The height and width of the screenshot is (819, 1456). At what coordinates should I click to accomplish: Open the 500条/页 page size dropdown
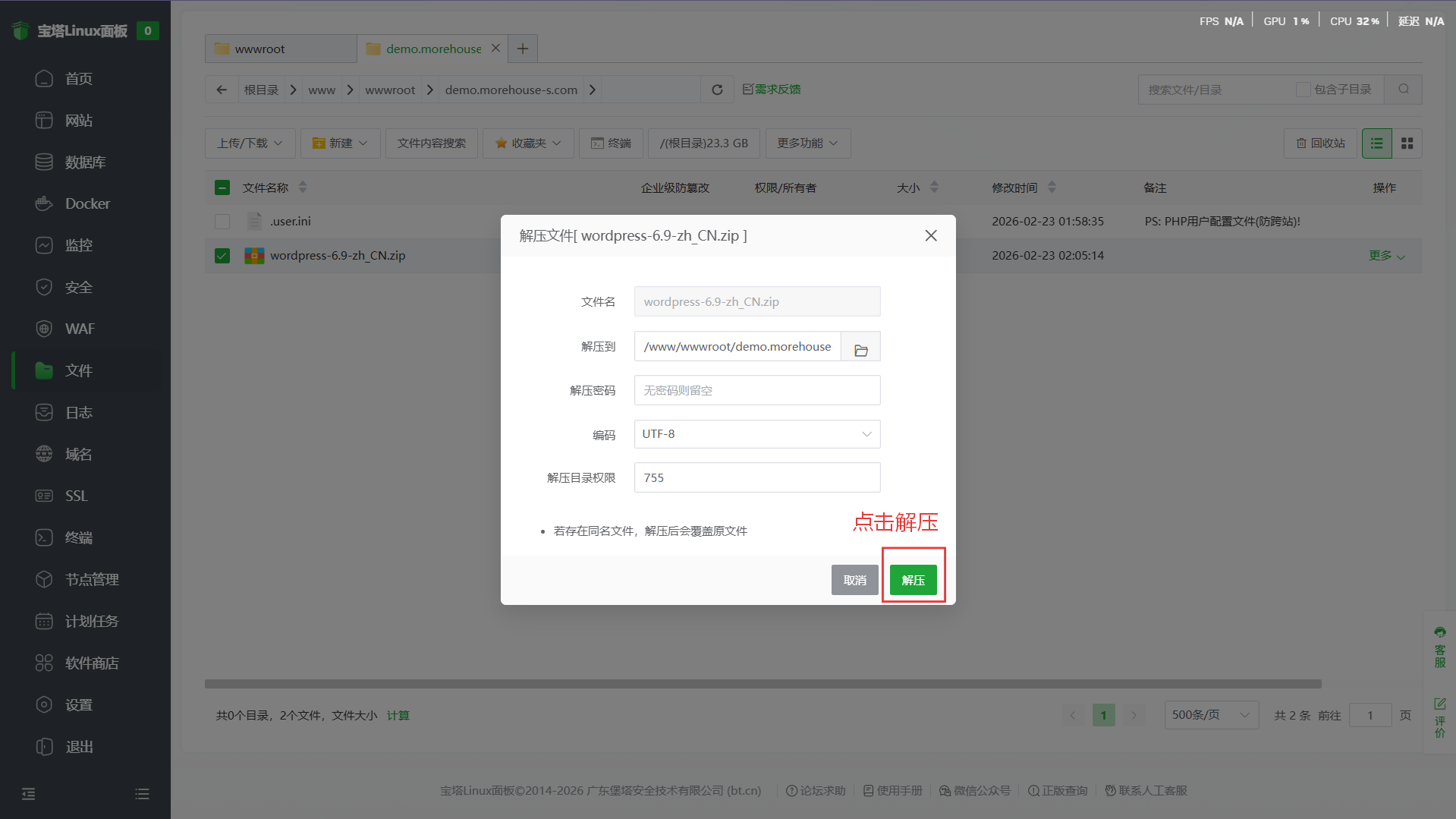[x=1210, y=715]
